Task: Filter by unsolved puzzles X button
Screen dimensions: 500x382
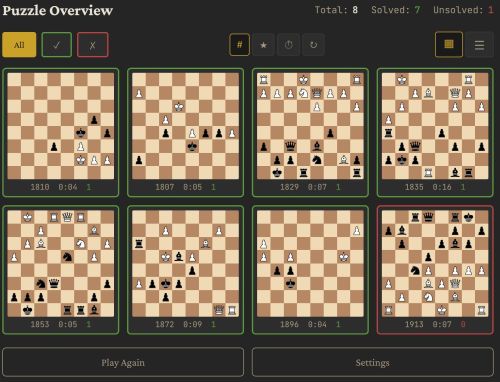Action: 93,45
